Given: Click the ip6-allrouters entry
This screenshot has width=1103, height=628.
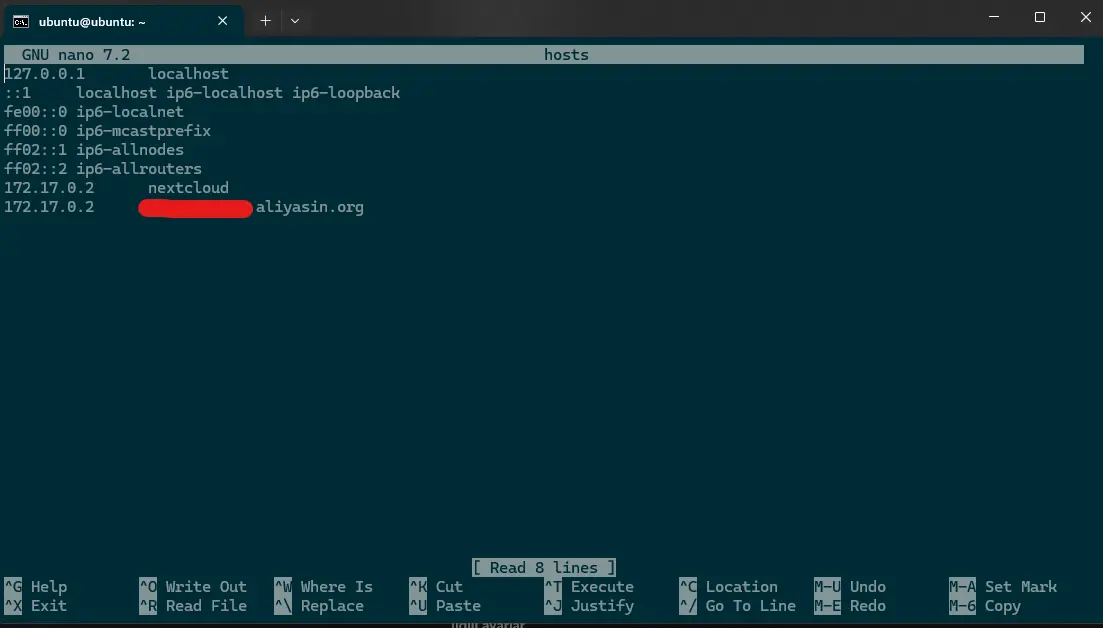Looking at the screenshot, I should coord(139,169).
